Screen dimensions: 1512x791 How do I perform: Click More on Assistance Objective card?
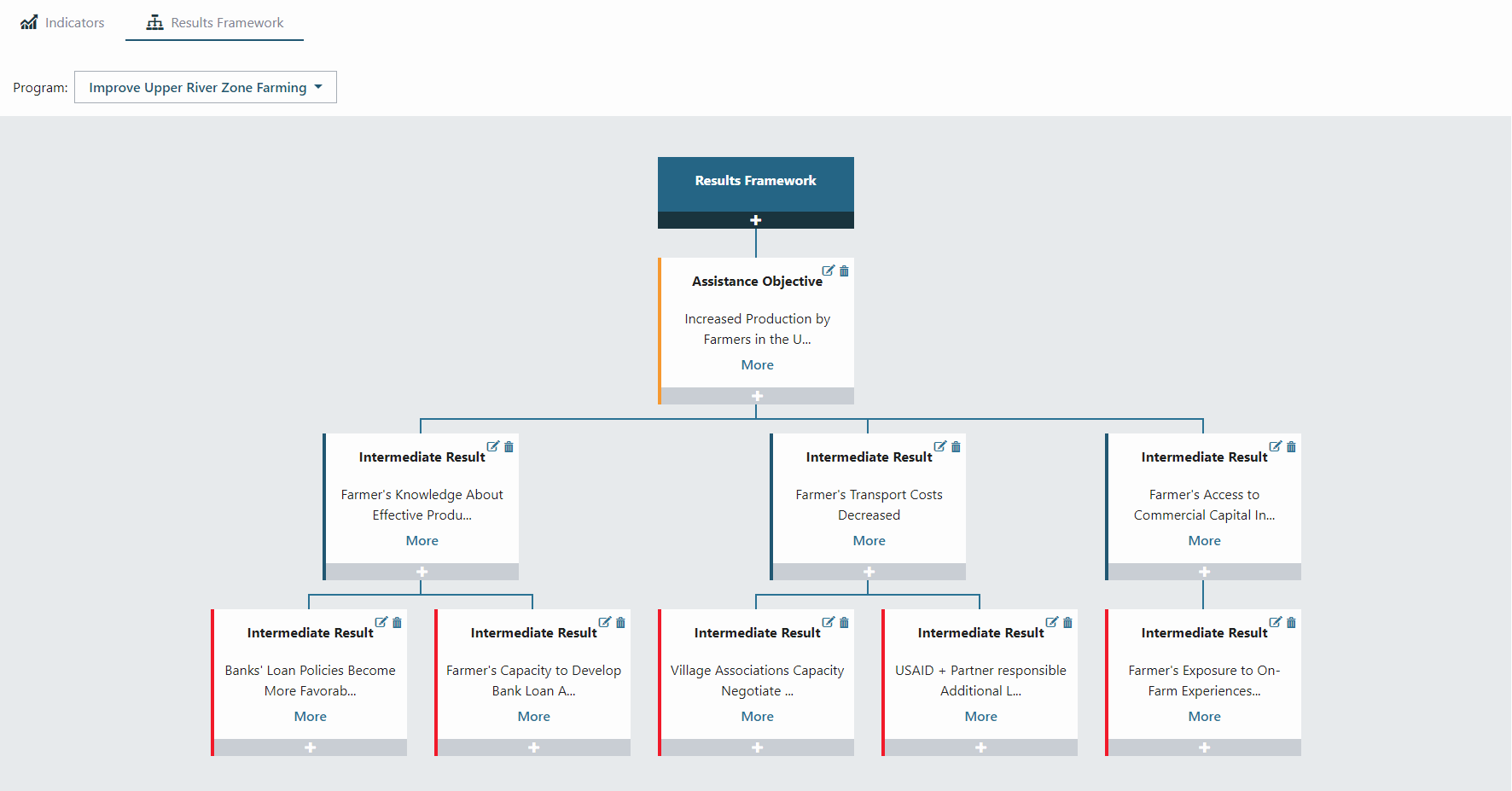(x=757, y=365)
